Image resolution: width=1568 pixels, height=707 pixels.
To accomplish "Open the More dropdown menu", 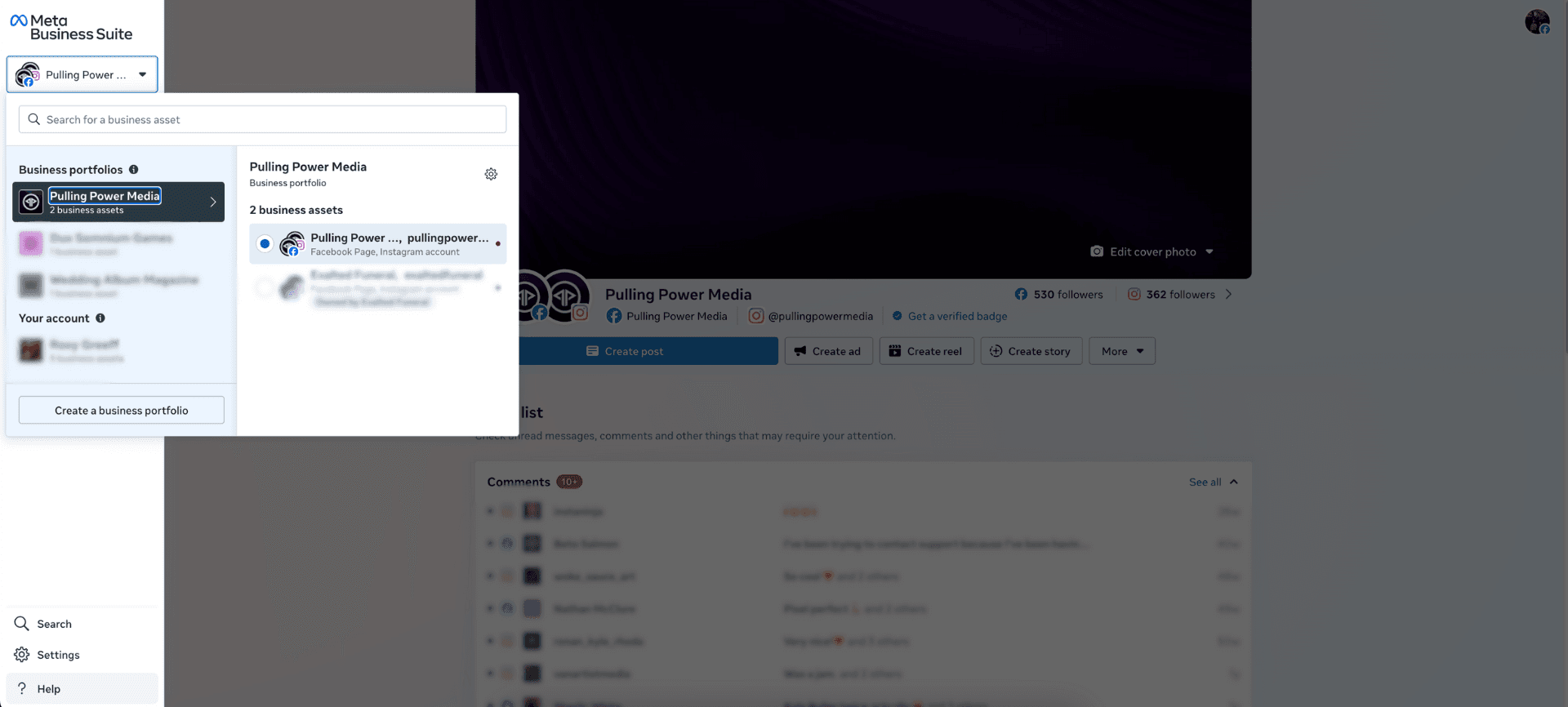I will 1121,351.
